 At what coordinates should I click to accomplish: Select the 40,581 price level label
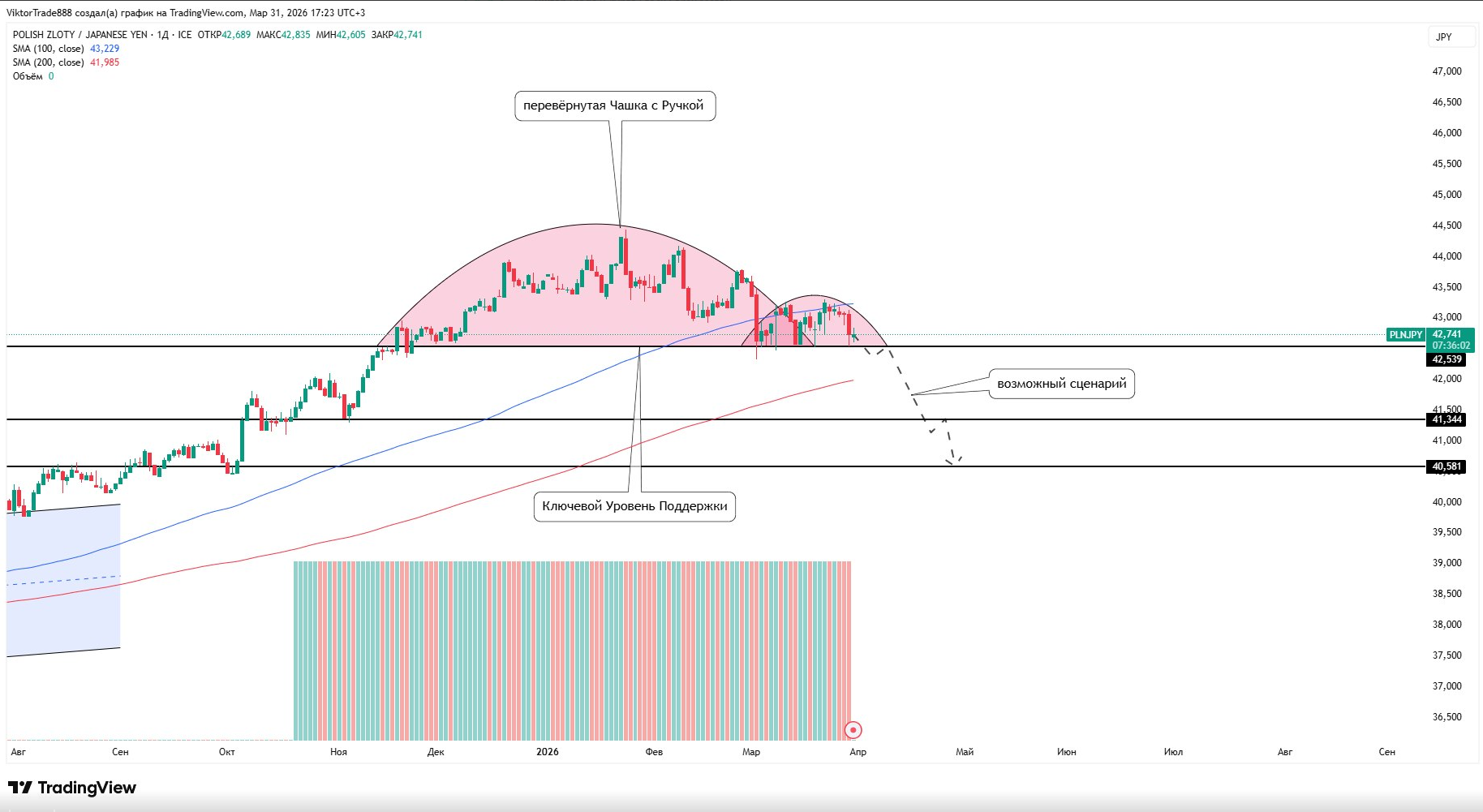coord(1446,466)
